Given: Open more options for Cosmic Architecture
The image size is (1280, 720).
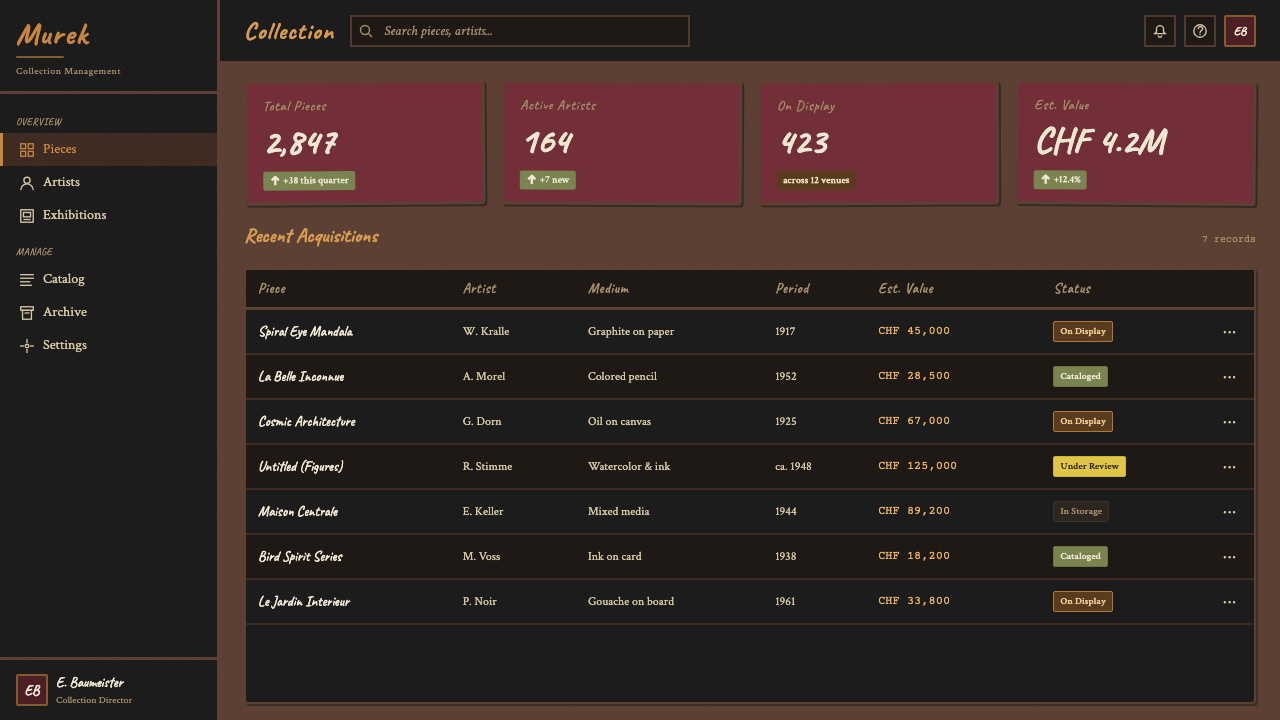Looking at the screenshot, I should tap(1229, 422).
